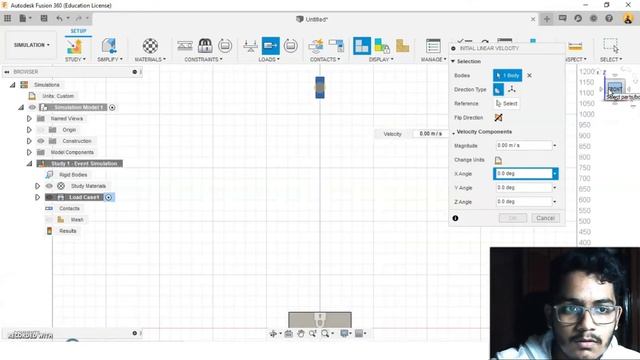Expand the Named Views tree node
Screen dimensions: 640x360
tap(29, 118)
